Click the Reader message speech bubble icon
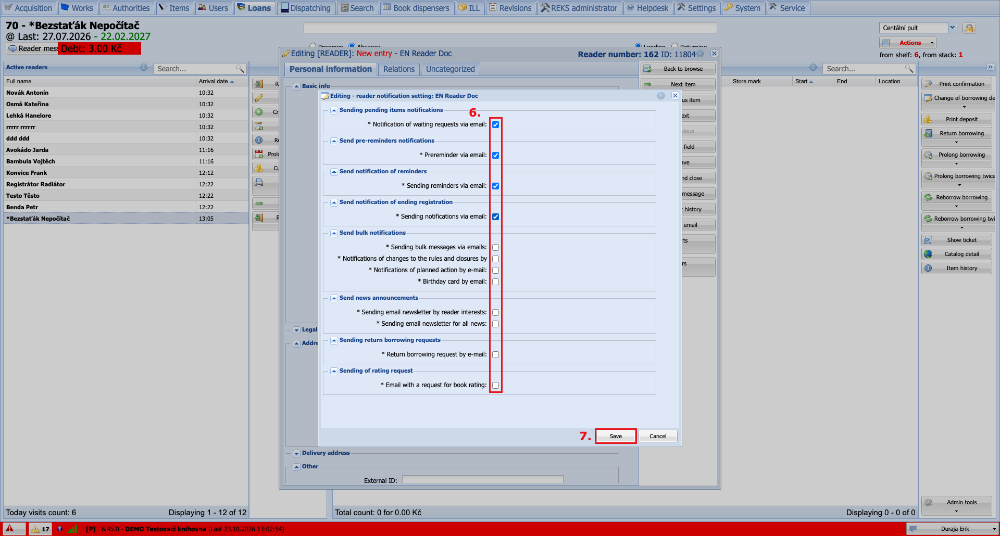 tap(13, 48)
